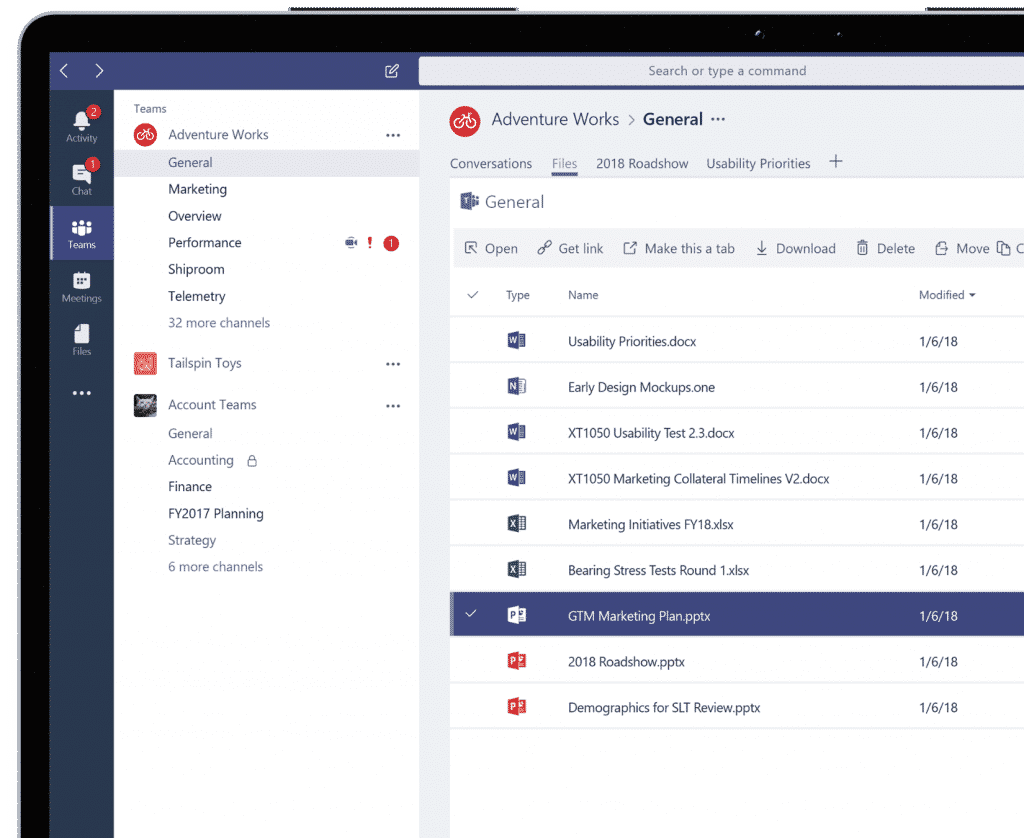Click the camera icon on Performance channel
1024x838 pixels.
point(350,242)
